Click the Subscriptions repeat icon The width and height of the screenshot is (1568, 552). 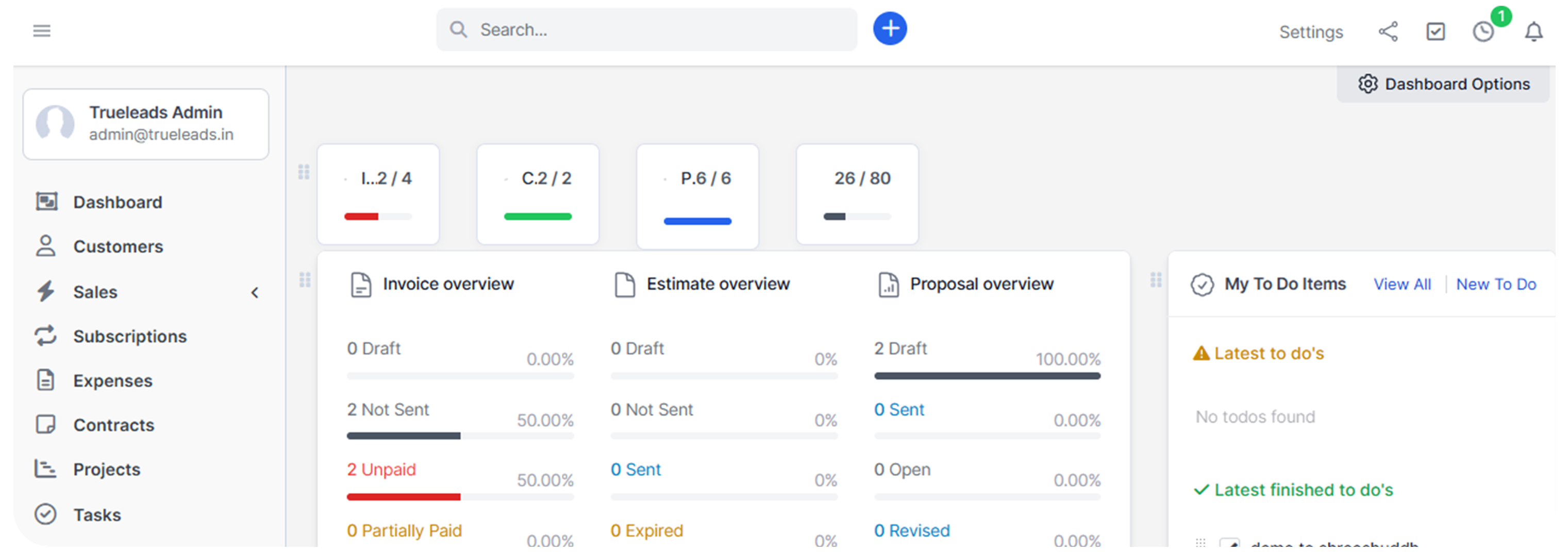click(46, 336)
